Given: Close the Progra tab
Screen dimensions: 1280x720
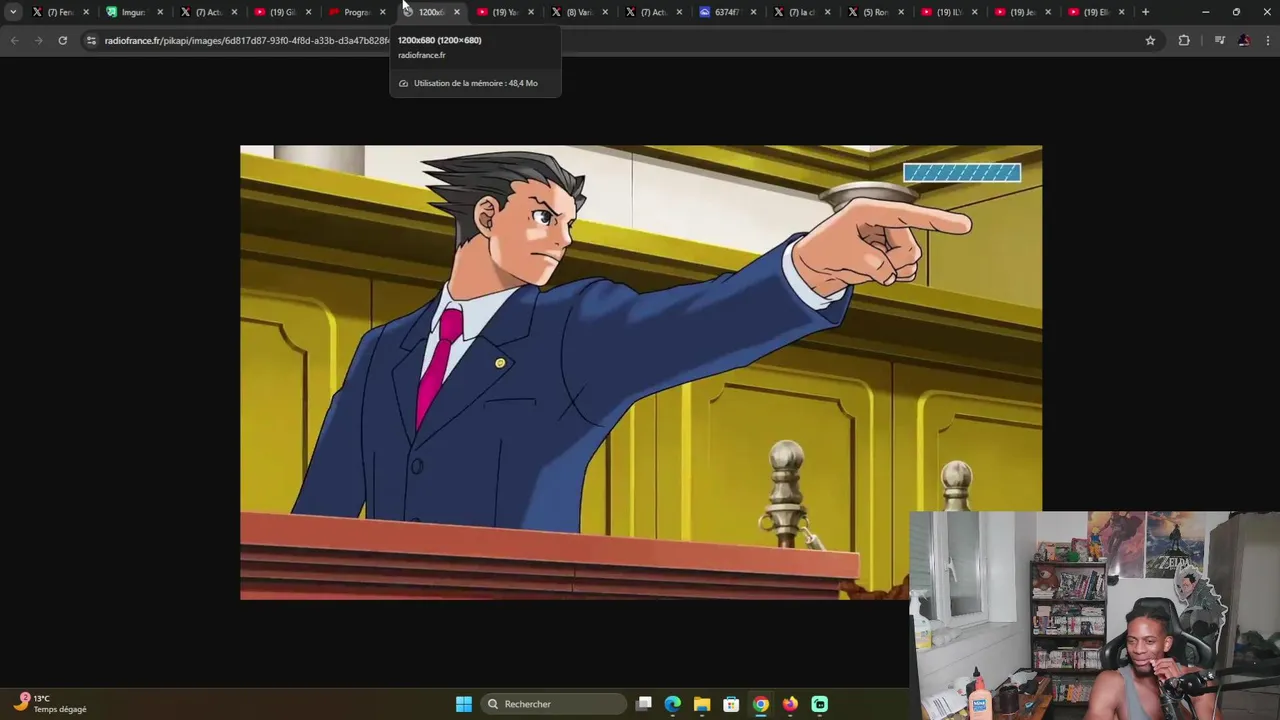Looking at the screenshot, I should 383,12.
